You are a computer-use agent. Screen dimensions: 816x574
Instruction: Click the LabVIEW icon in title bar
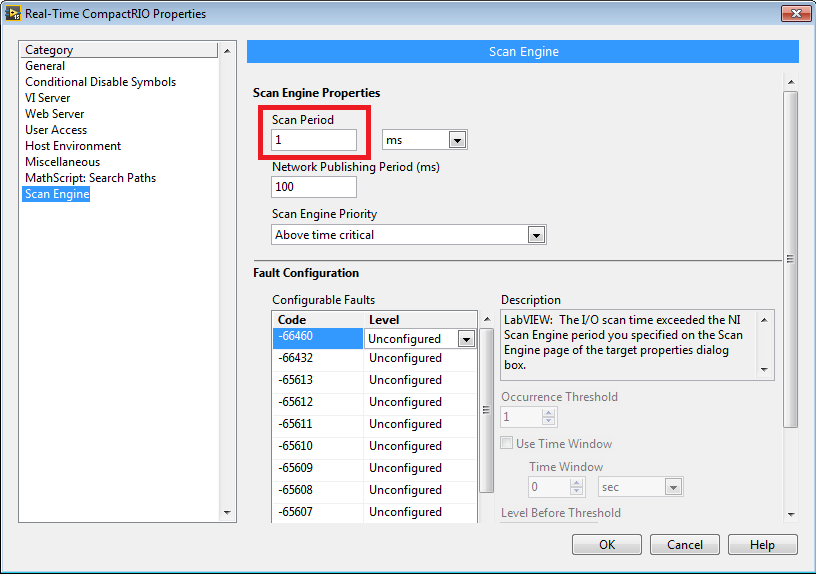click(15, 14)
